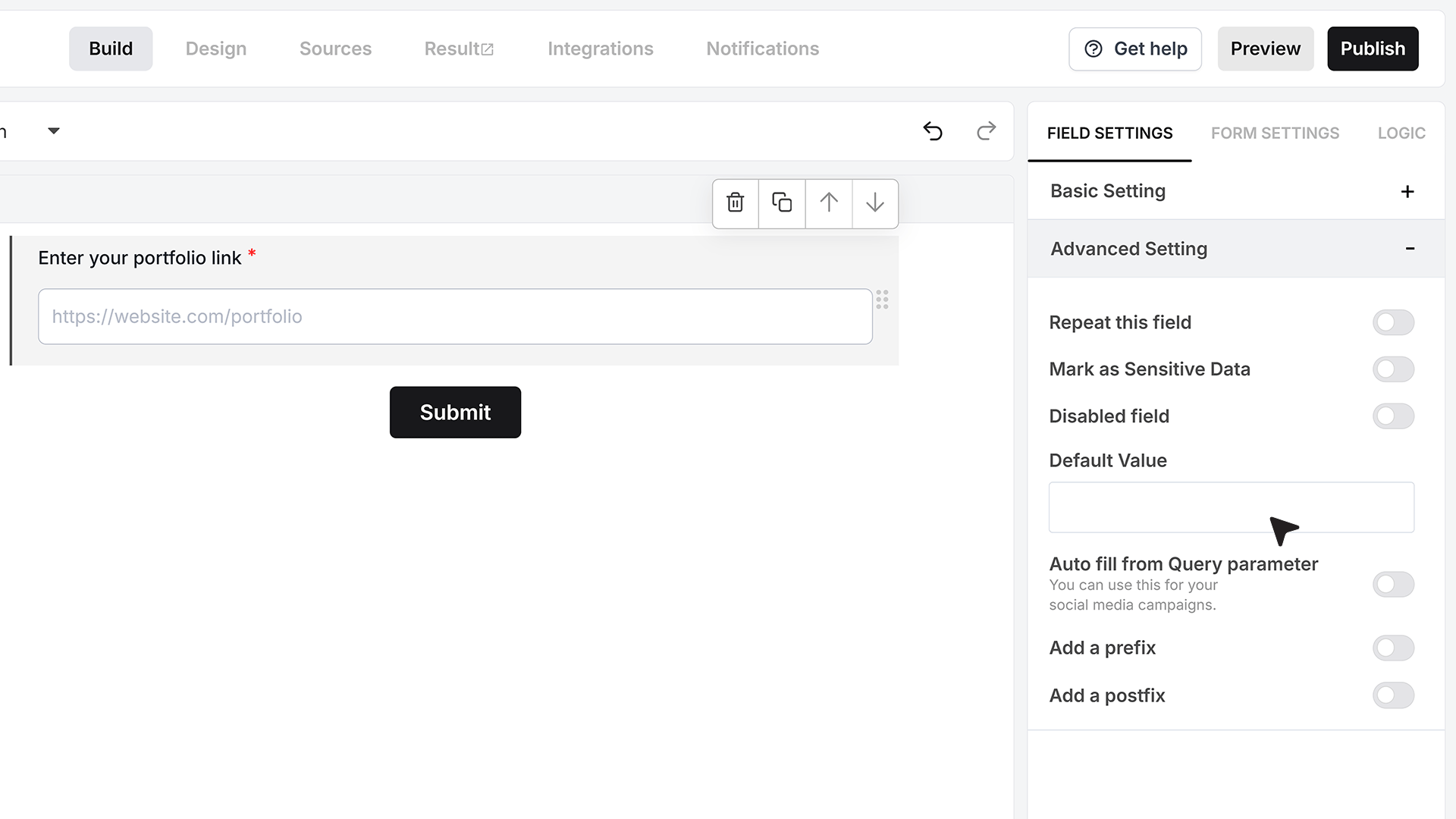Screen dimensions: 1456x819
Task: Undo the last change
Action: click(933, 131)
